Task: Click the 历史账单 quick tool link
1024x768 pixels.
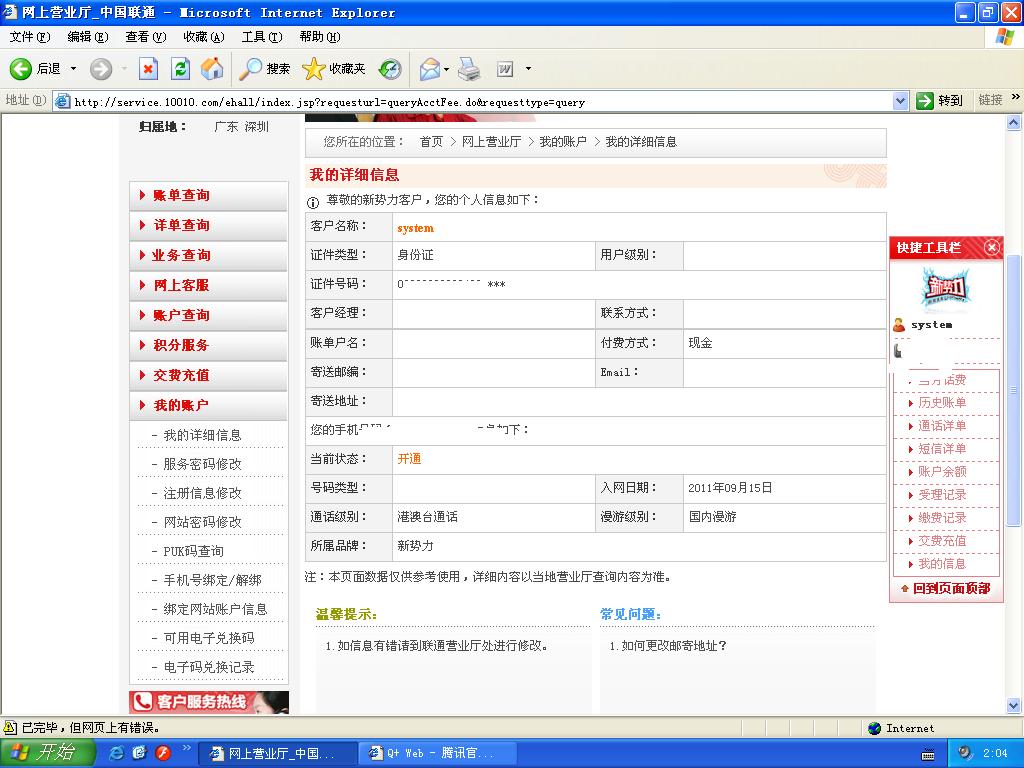Action: click(942, 403)
